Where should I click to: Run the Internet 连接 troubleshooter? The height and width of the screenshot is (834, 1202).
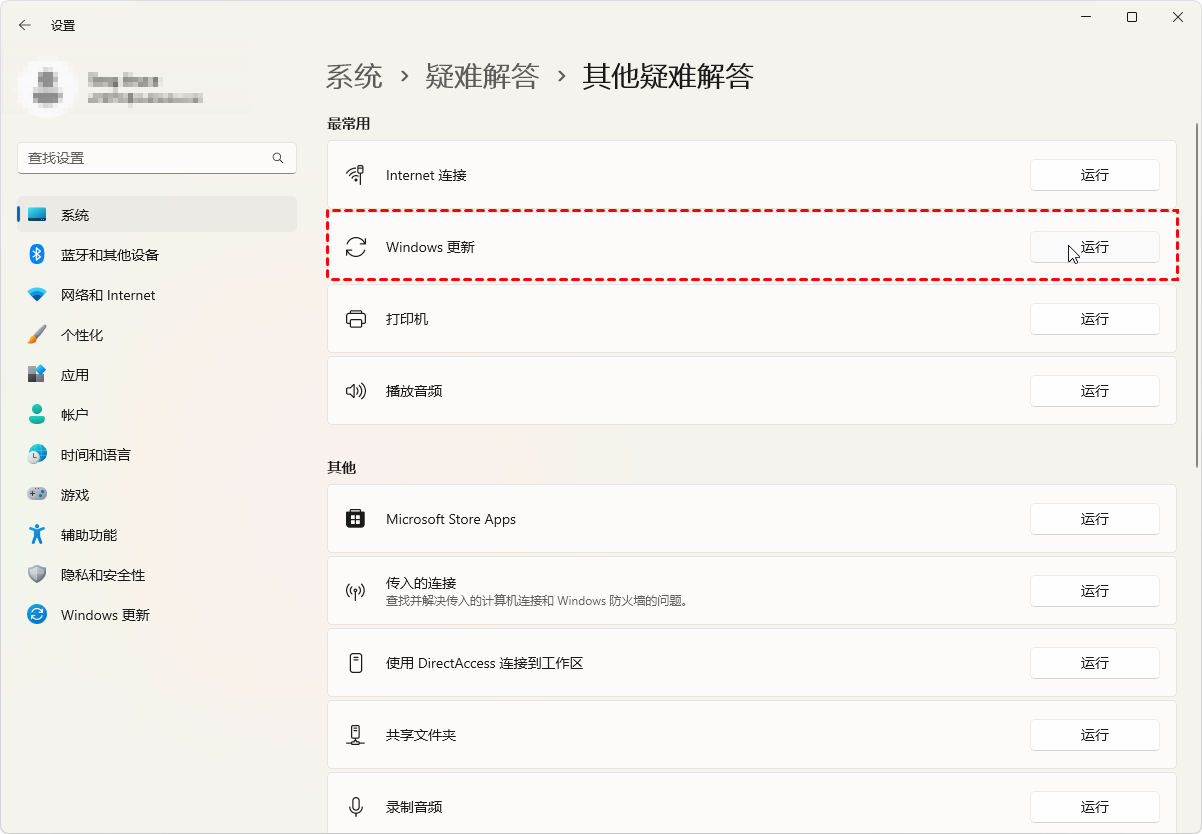point(1094,175)
